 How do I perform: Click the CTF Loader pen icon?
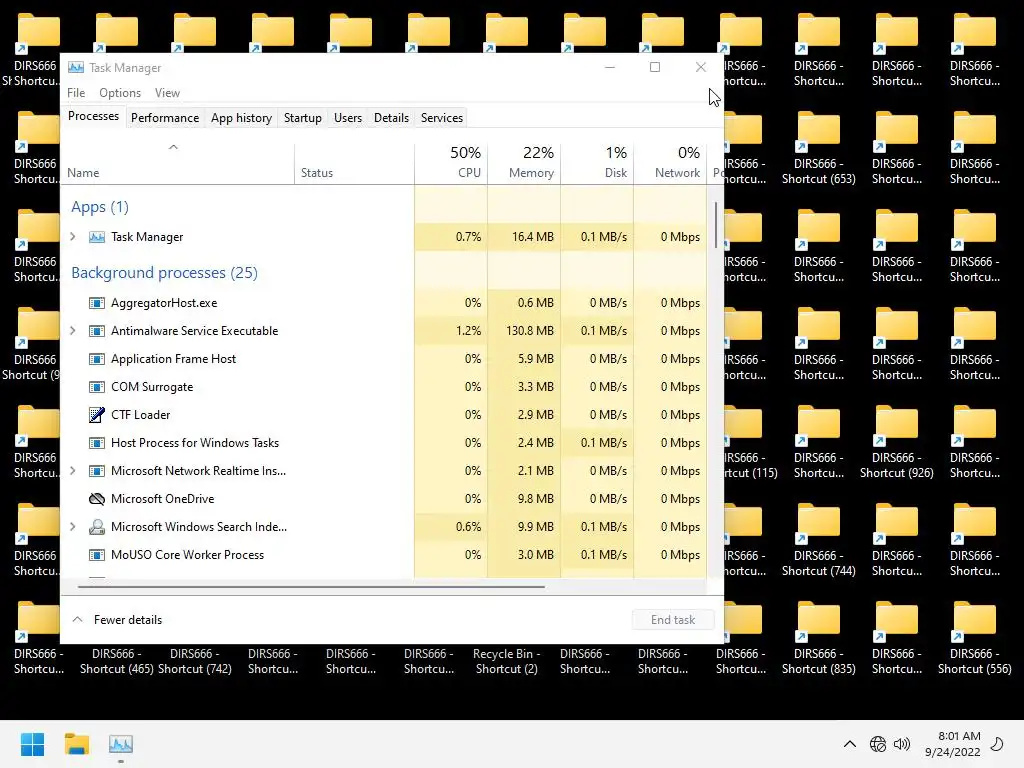tap(97, 415)
